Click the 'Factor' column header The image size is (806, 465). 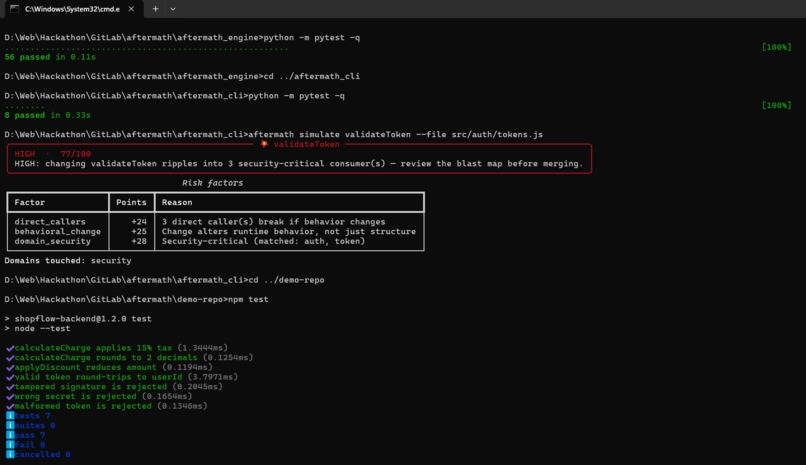30,202
